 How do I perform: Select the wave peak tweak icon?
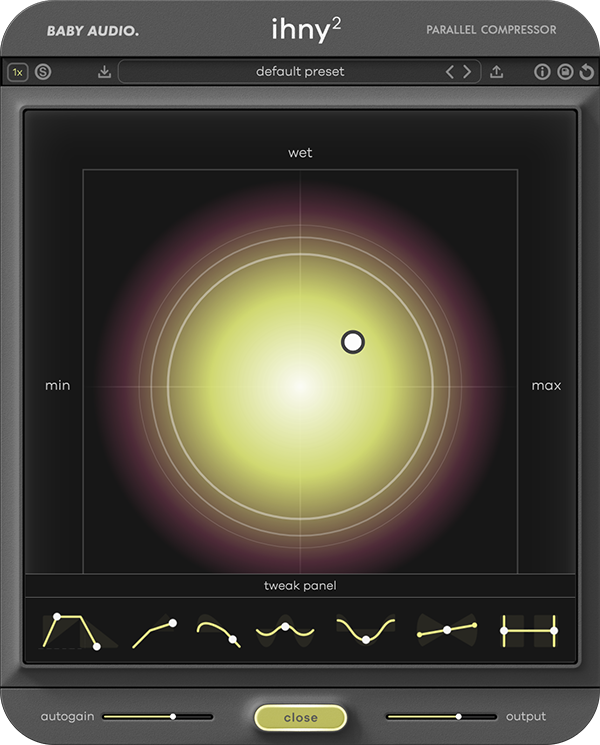click(x=285, y=632)
